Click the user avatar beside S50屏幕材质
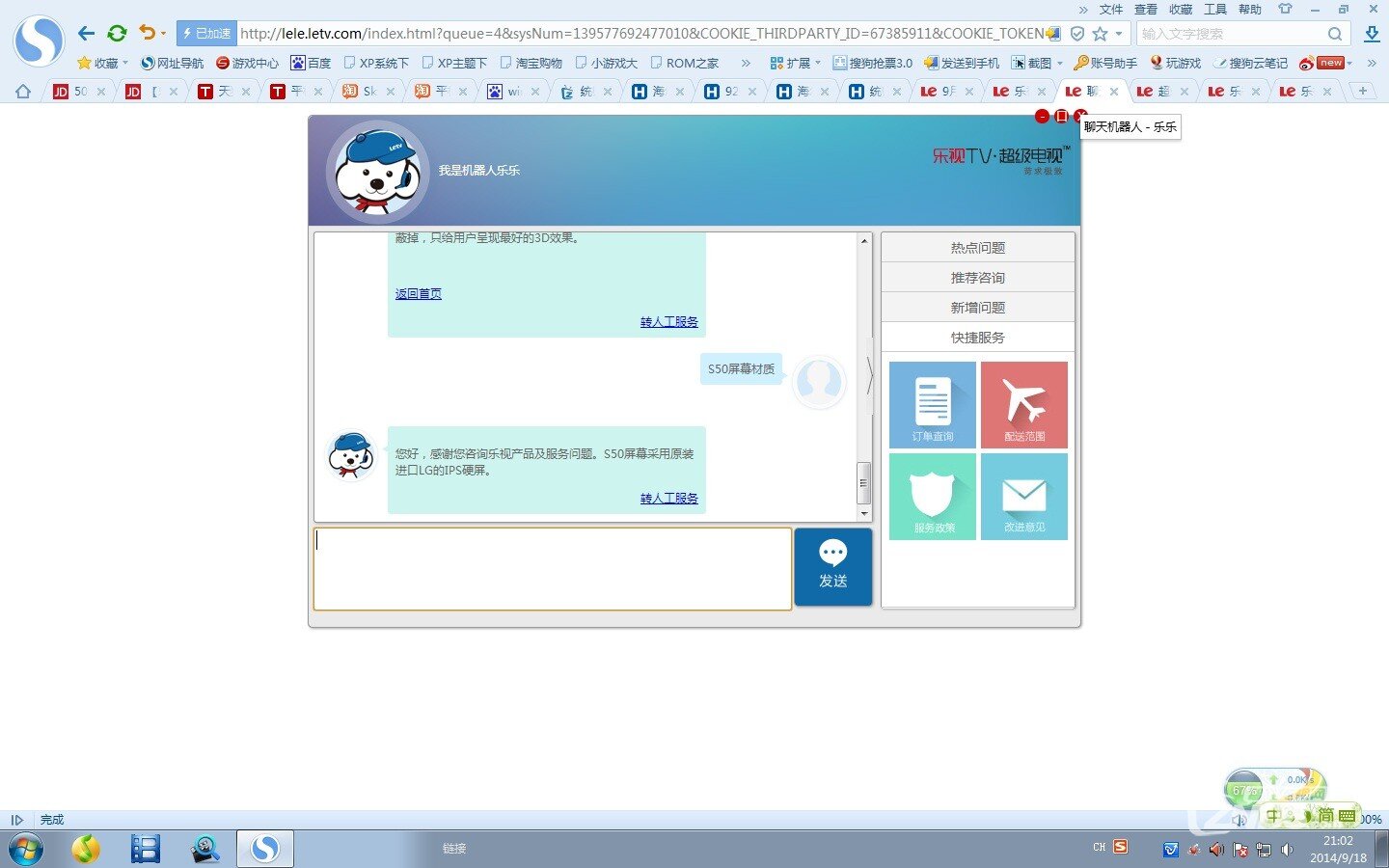This screenshot has width=1389, height=868. click(819, 382)
